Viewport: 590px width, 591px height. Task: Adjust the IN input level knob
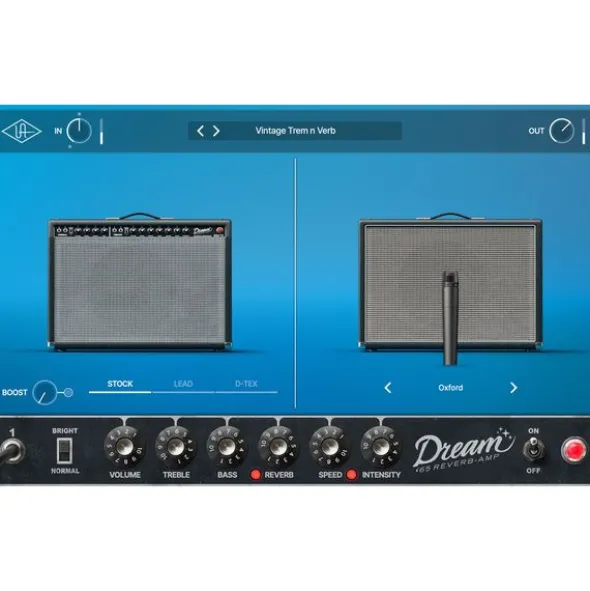(79, 131)
